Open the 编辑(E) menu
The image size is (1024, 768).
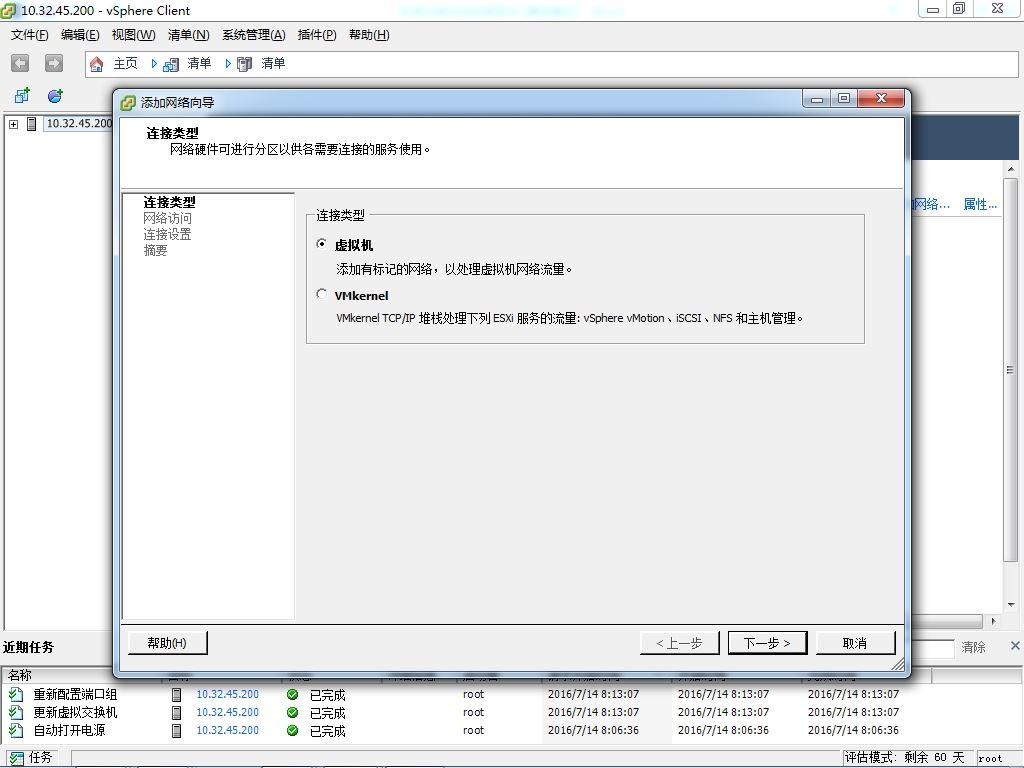[80, 35]
